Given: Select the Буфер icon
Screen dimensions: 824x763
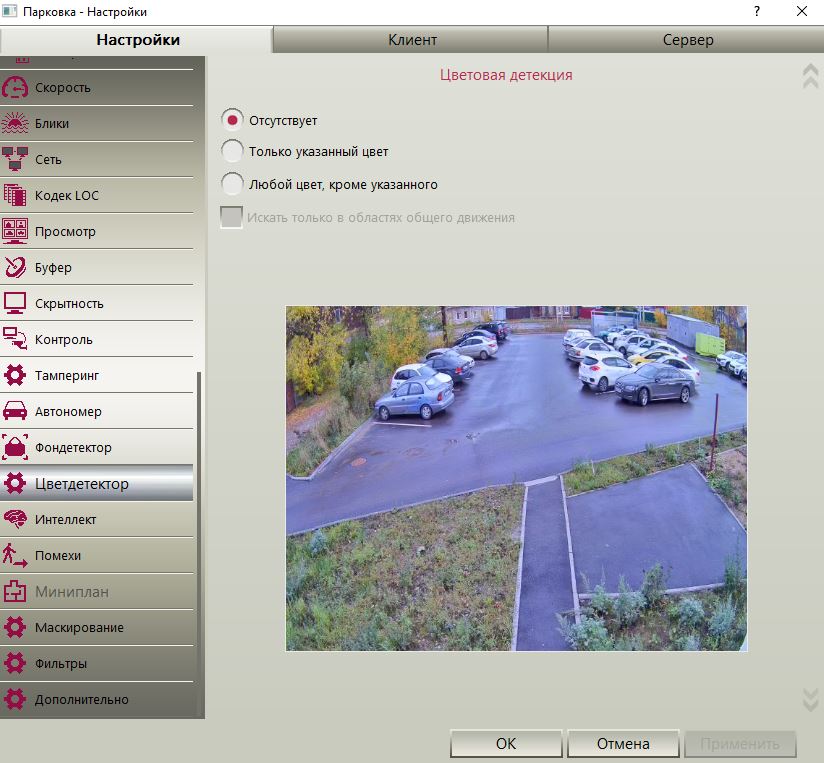Looking at the screenshot, I should coord(15,267).
